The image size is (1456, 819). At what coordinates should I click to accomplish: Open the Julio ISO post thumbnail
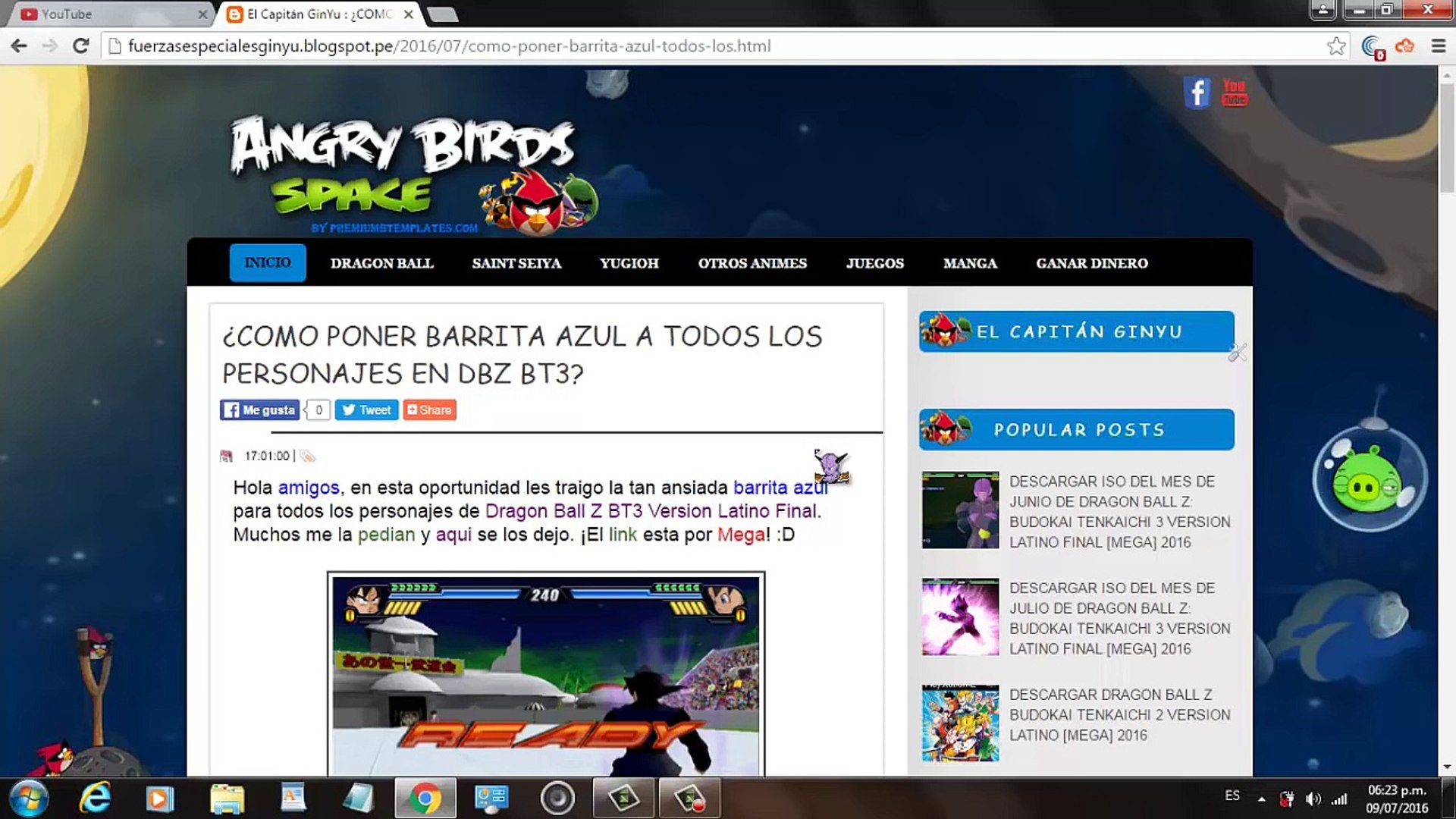[x=960, y=617]
